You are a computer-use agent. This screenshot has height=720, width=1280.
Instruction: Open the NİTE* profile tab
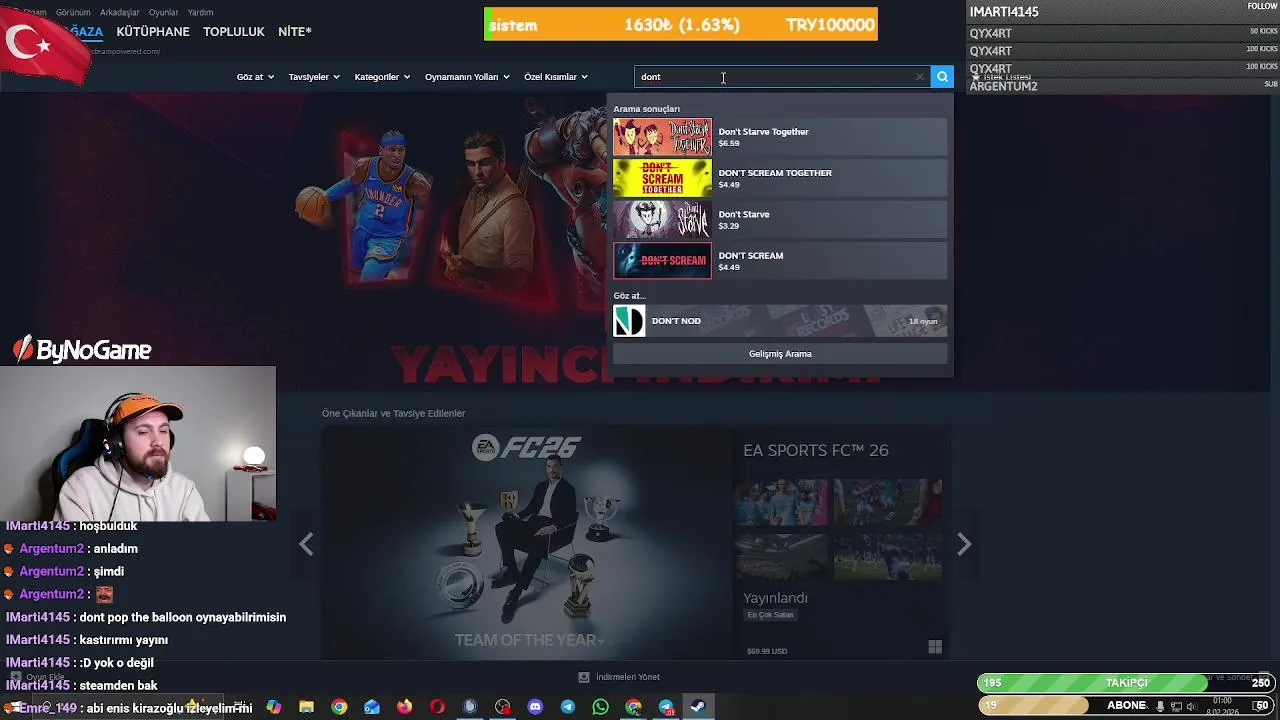(294, 32)
